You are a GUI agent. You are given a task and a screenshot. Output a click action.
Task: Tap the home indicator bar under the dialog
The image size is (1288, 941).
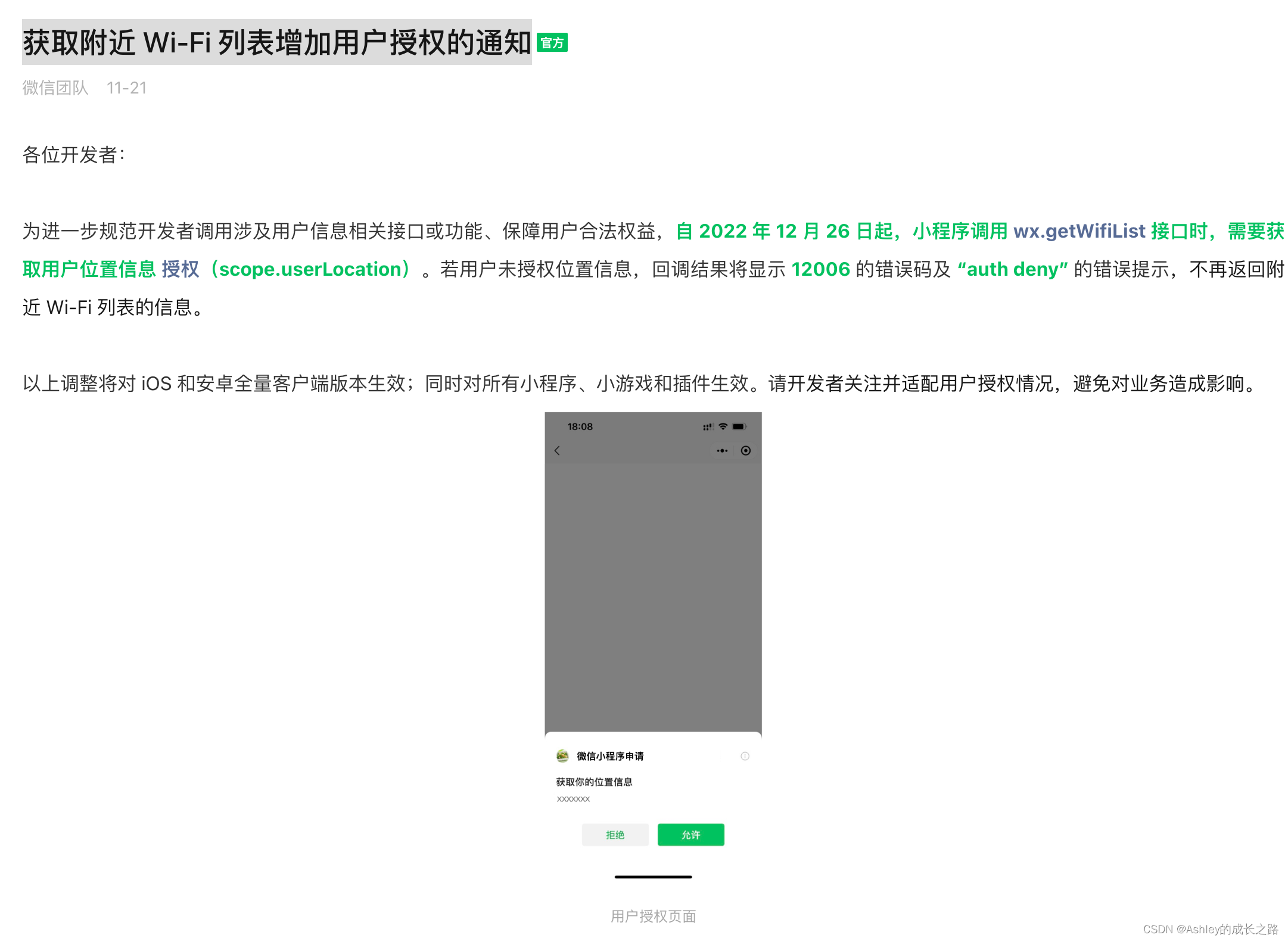(x=653, y=877)
